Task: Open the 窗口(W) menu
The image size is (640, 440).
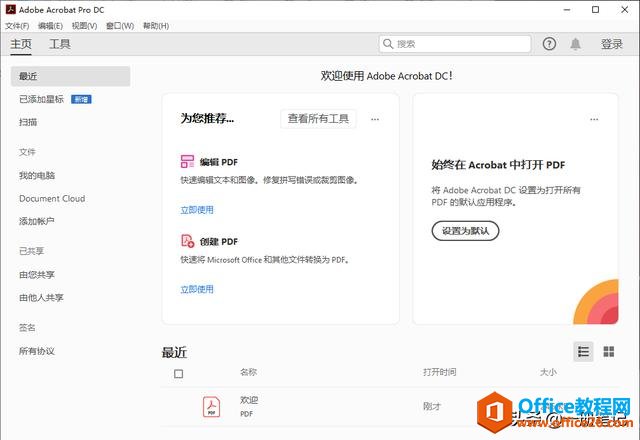Action: pyautogui.click(x=120, y=26)
